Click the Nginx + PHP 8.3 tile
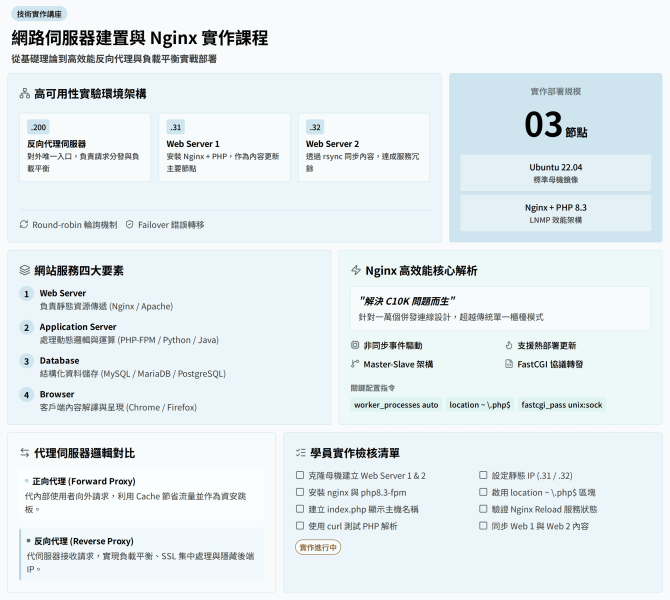 [x=555, y=213]
